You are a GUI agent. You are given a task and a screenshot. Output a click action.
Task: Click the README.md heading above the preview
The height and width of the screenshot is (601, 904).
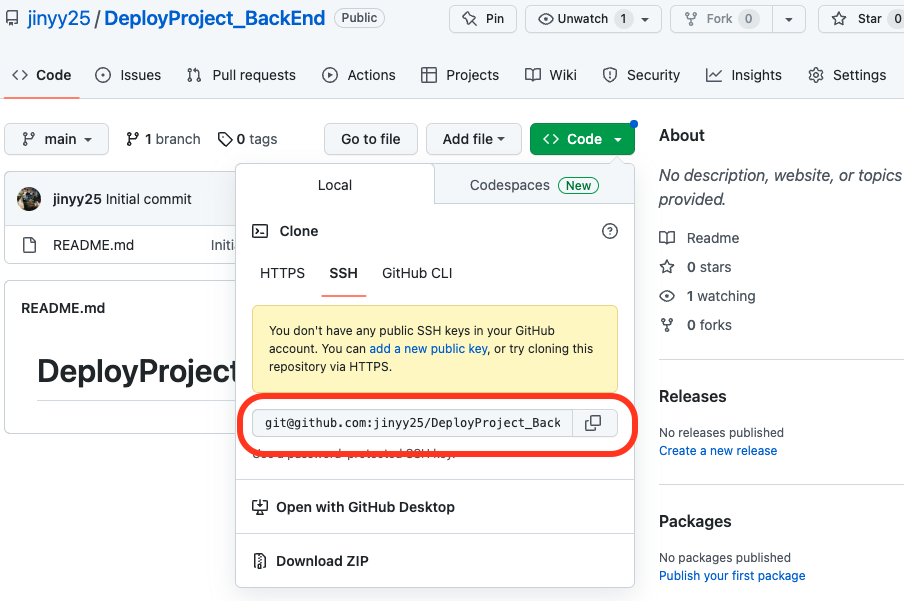click(x=63, y=308)
